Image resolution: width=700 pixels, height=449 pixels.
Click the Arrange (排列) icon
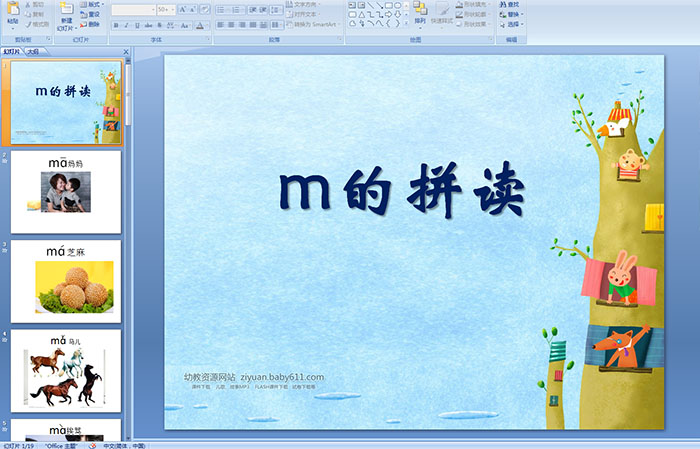click(420, 12)
